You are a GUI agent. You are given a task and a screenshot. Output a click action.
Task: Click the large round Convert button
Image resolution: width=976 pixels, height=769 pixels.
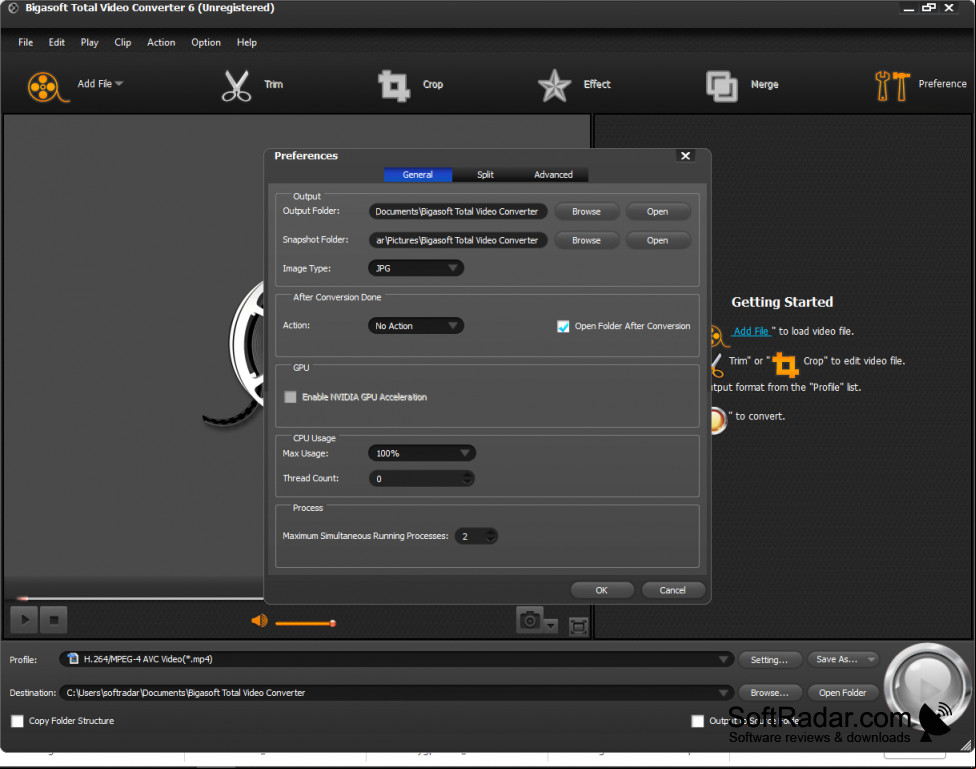[927, 686]
